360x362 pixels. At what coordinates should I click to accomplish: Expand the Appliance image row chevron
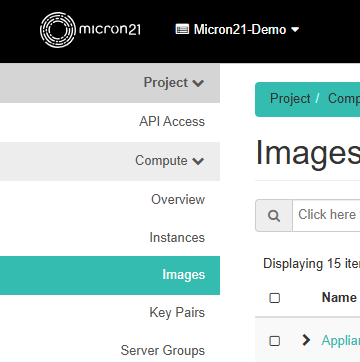[x=306, y=340]
